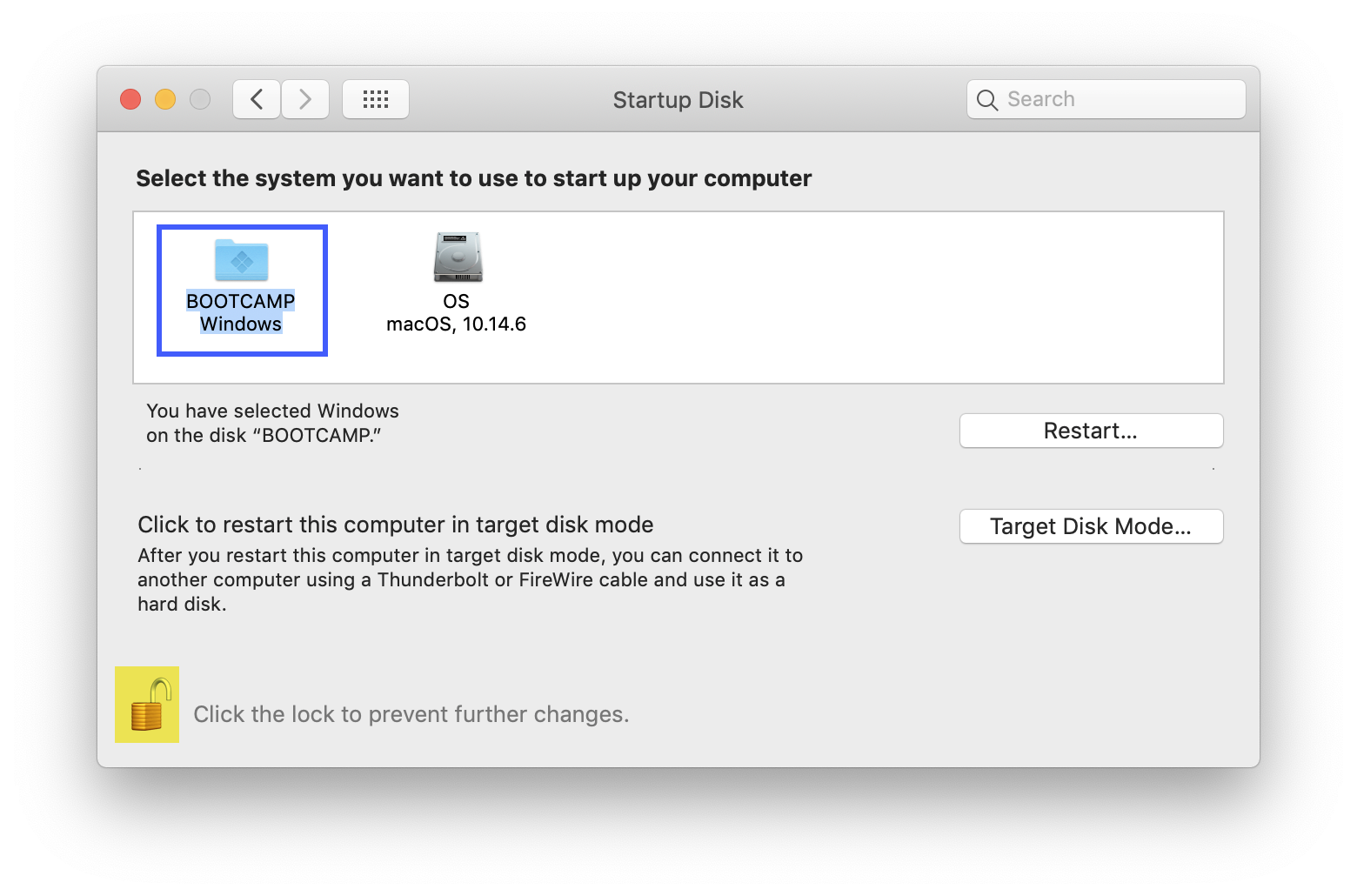Click the golden padlock icon
The image size is (1357, 896).
[147, 705]
